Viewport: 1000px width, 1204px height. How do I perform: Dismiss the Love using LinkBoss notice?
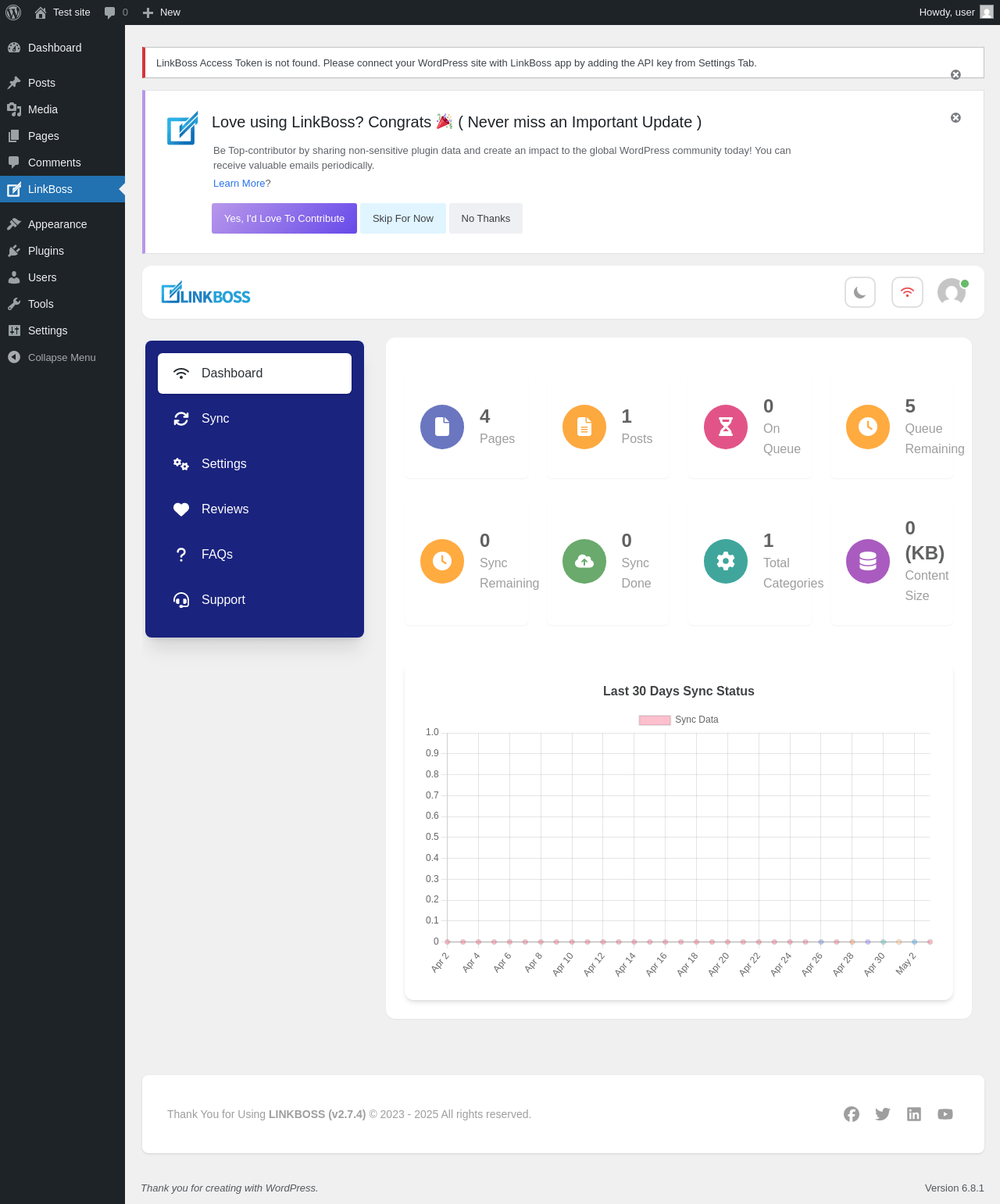pyautogui.click(x=955, y=118)
